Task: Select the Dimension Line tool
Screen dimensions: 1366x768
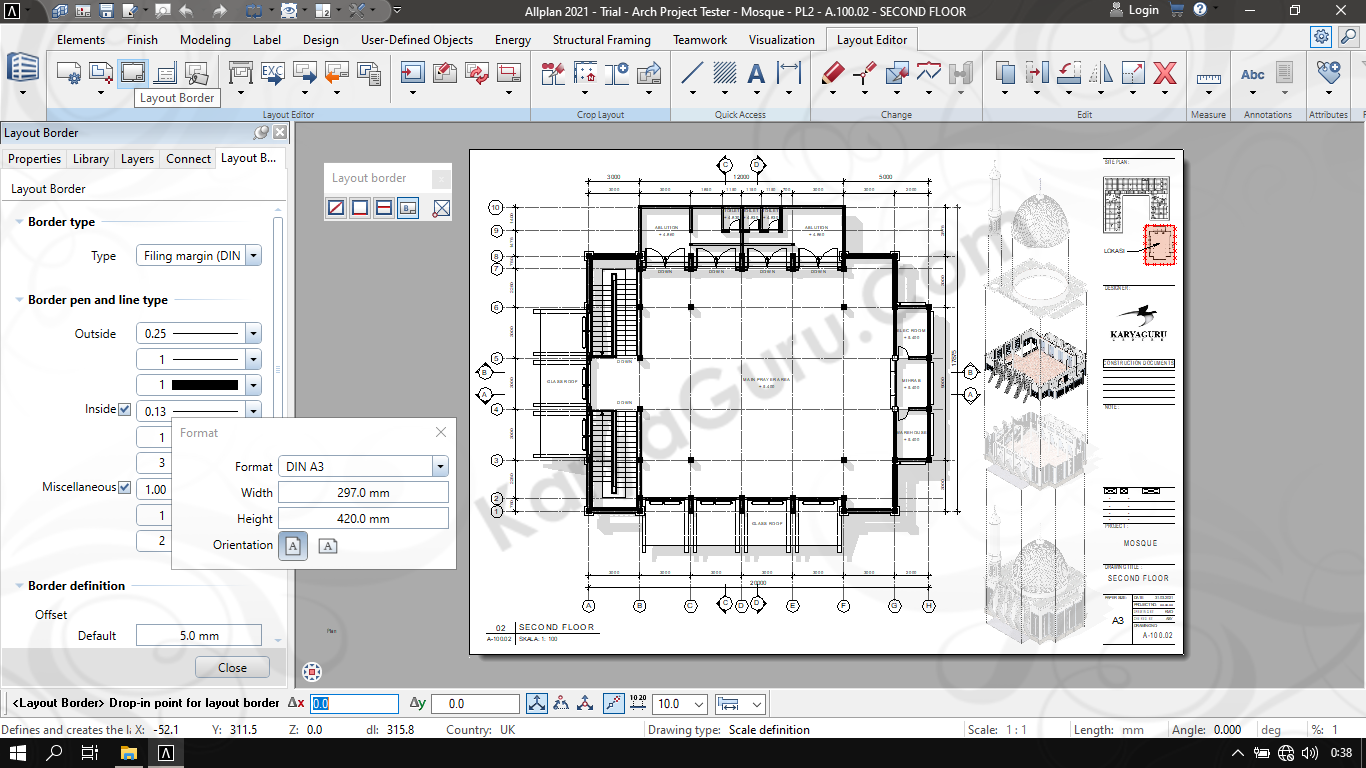Action: click(x=789, y=73)
